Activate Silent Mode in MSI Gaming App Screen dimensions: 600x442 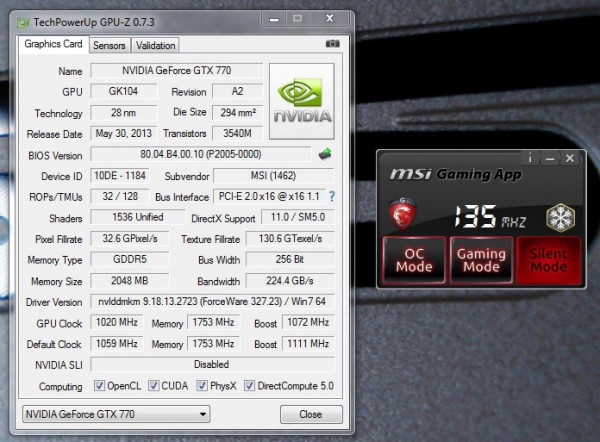(x=548, y=260)
